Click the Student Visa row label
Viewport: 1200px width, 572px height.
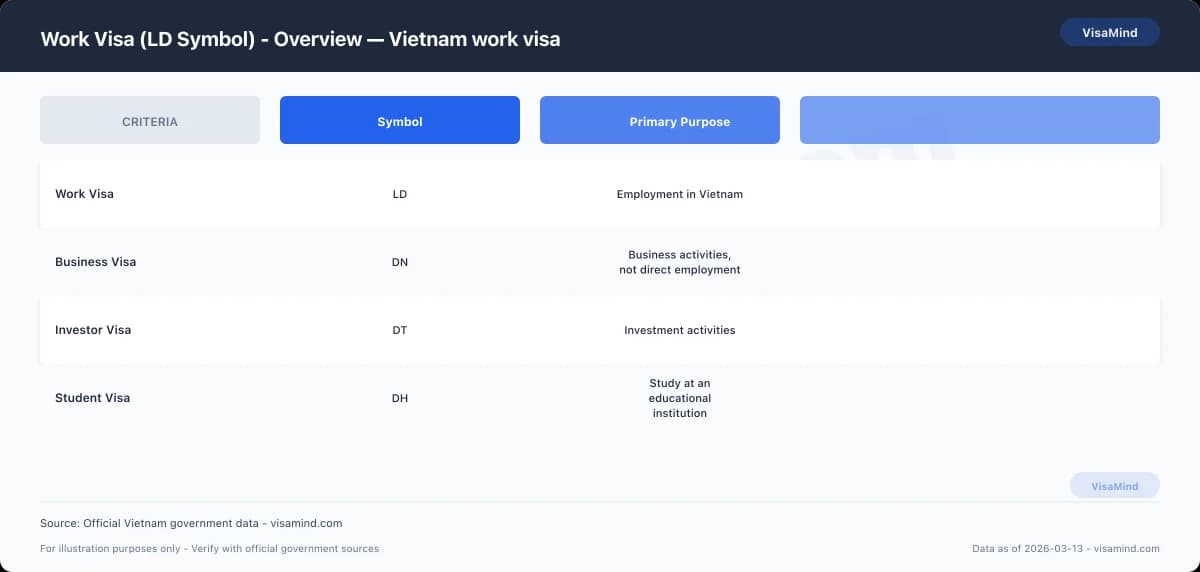pos(92,398)
